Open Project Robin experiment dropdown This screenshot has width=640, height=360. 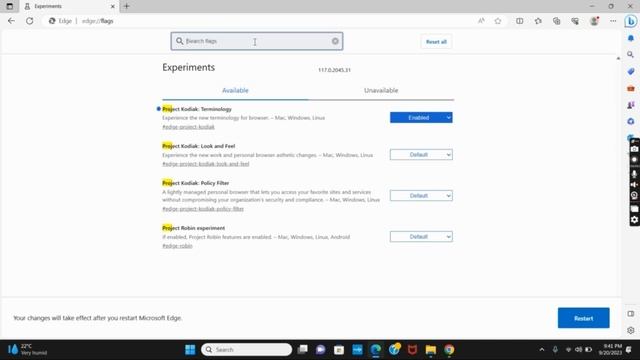[421, 237]
